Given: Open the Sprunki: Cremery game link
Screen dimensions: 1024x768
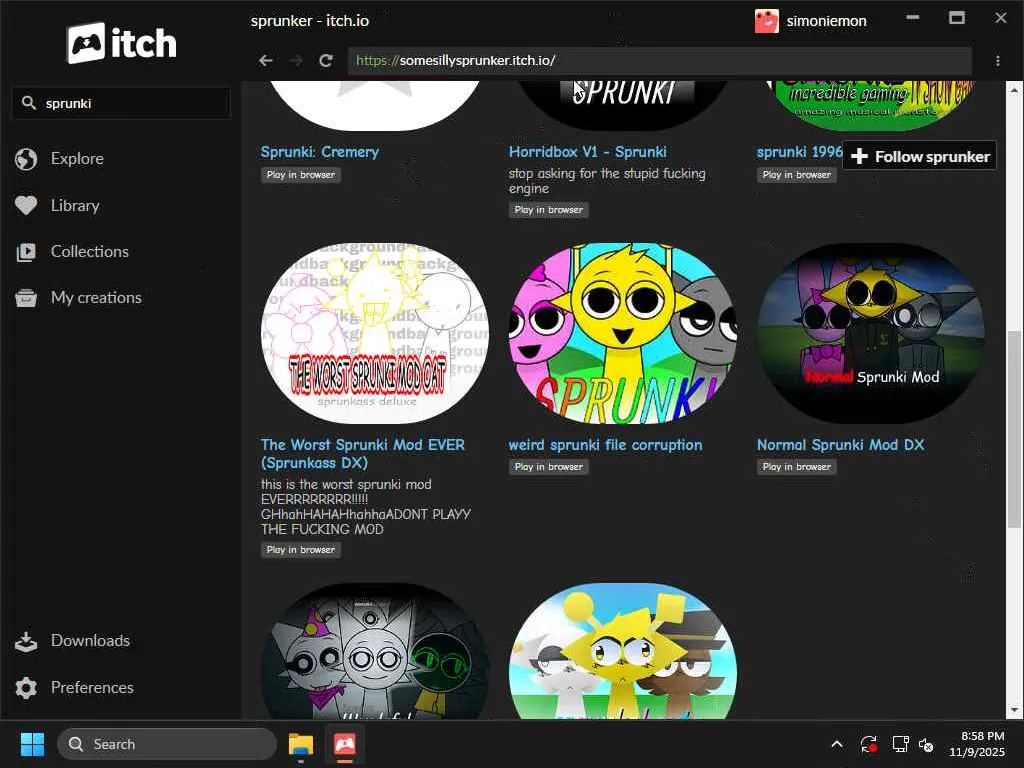Looking at the screenshot, I should click(x=320, y=152).
